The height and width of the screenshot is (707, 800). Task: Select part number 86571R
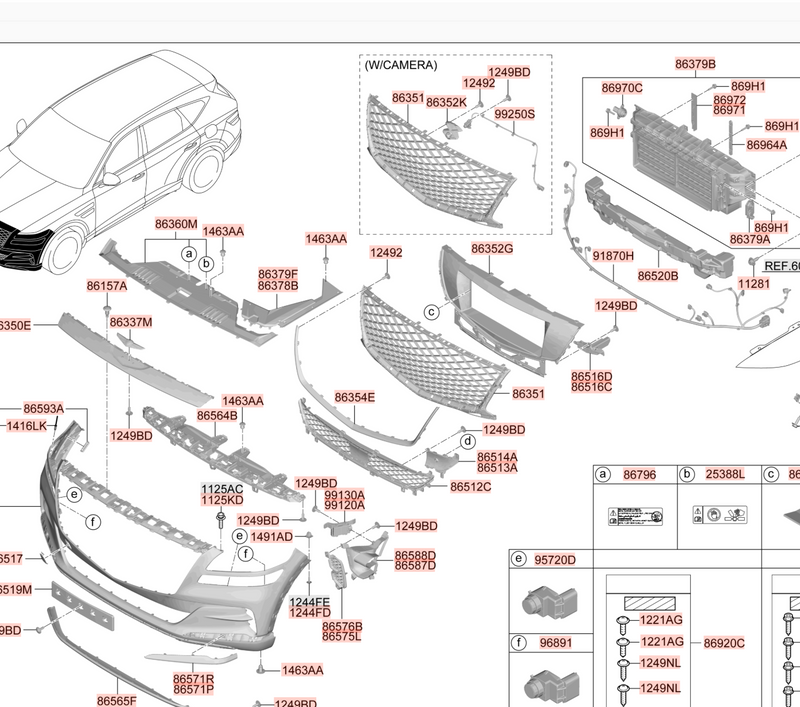[193, 679]
